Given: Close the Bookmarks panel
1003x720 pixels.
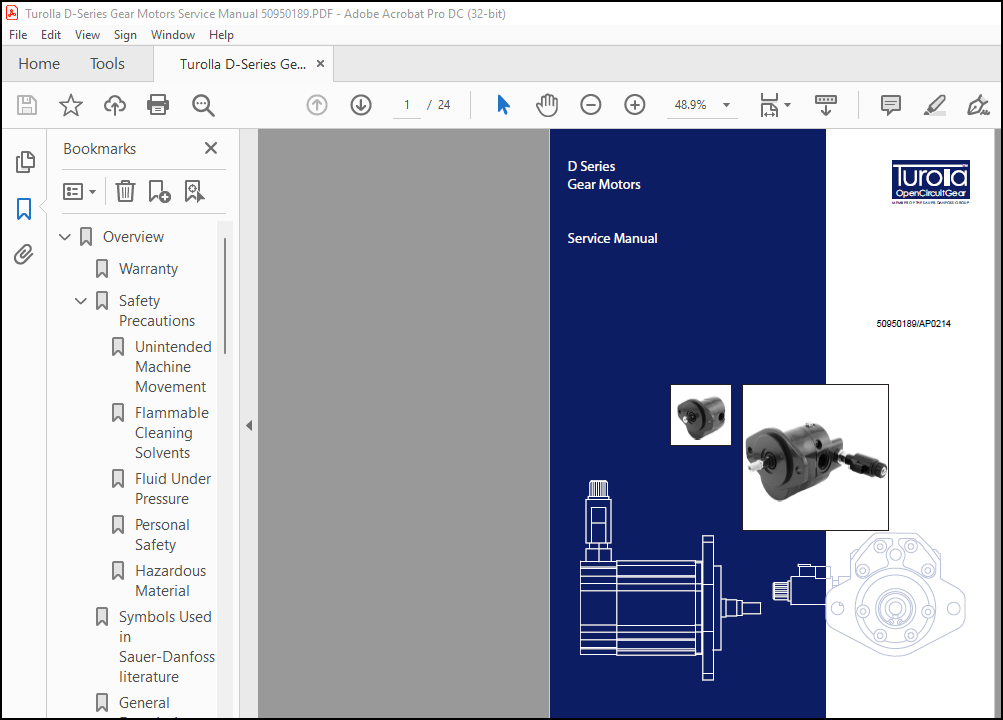Looking at the screenshot, I should coord(211,148).
